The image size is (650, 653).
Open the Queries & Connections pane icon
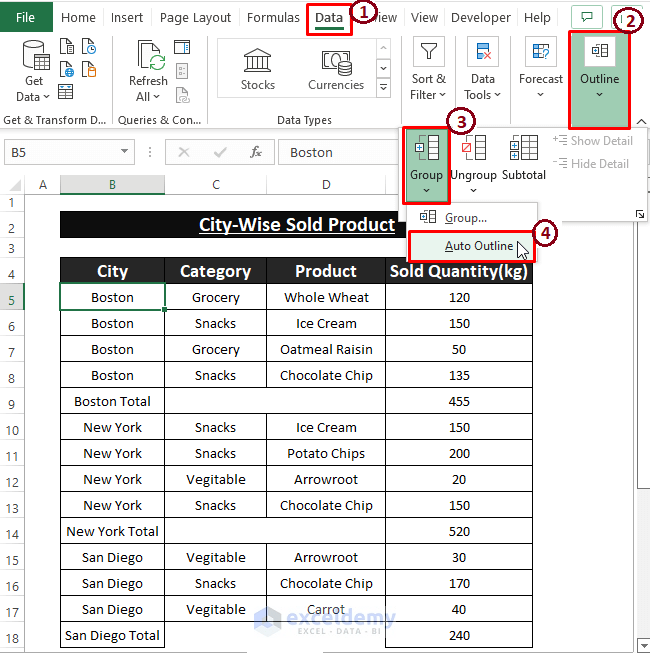[182, 47]
